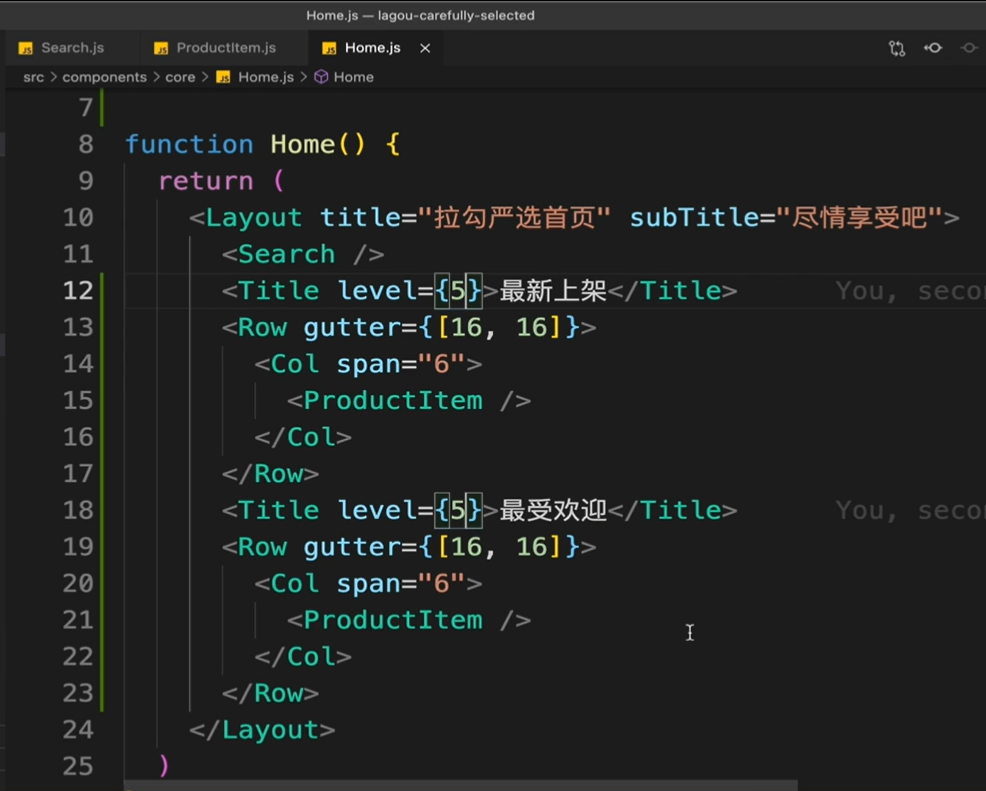Open the Home symbol breadcrumb
Image resolution: width=986 pixels, height=791 pixels.
(353, 77)
